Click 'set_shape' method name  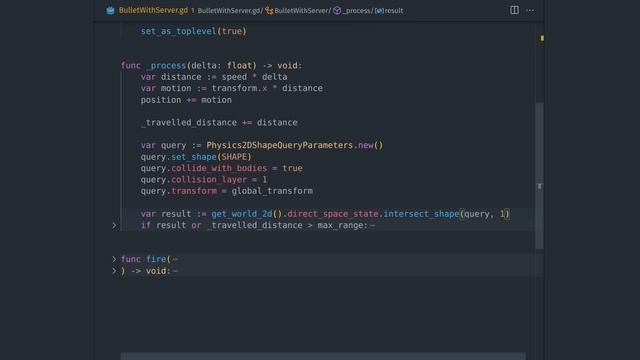(x=193, y=157)
